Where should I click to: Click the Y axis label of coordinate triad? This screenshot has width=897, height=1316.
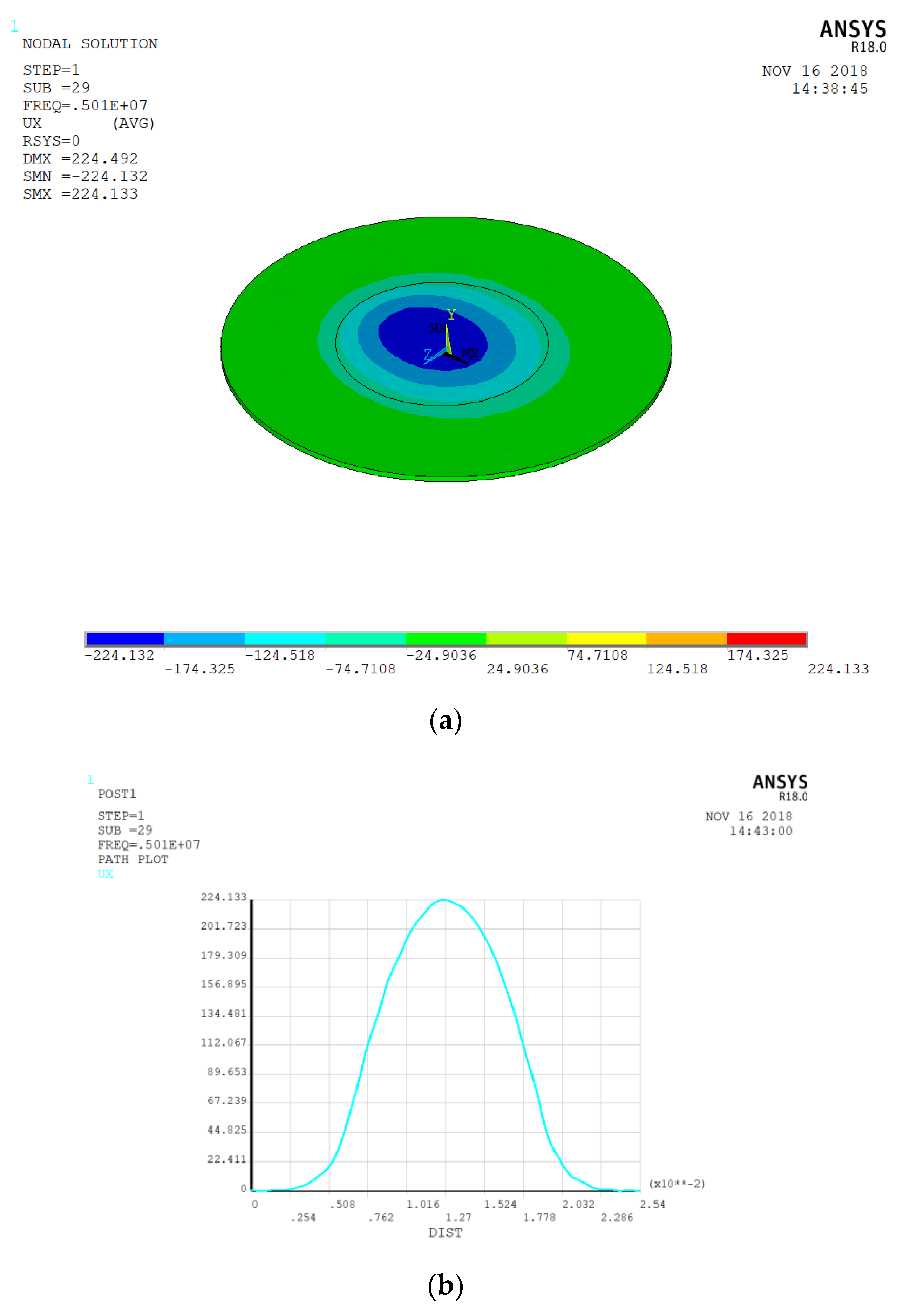click(451, 314)
